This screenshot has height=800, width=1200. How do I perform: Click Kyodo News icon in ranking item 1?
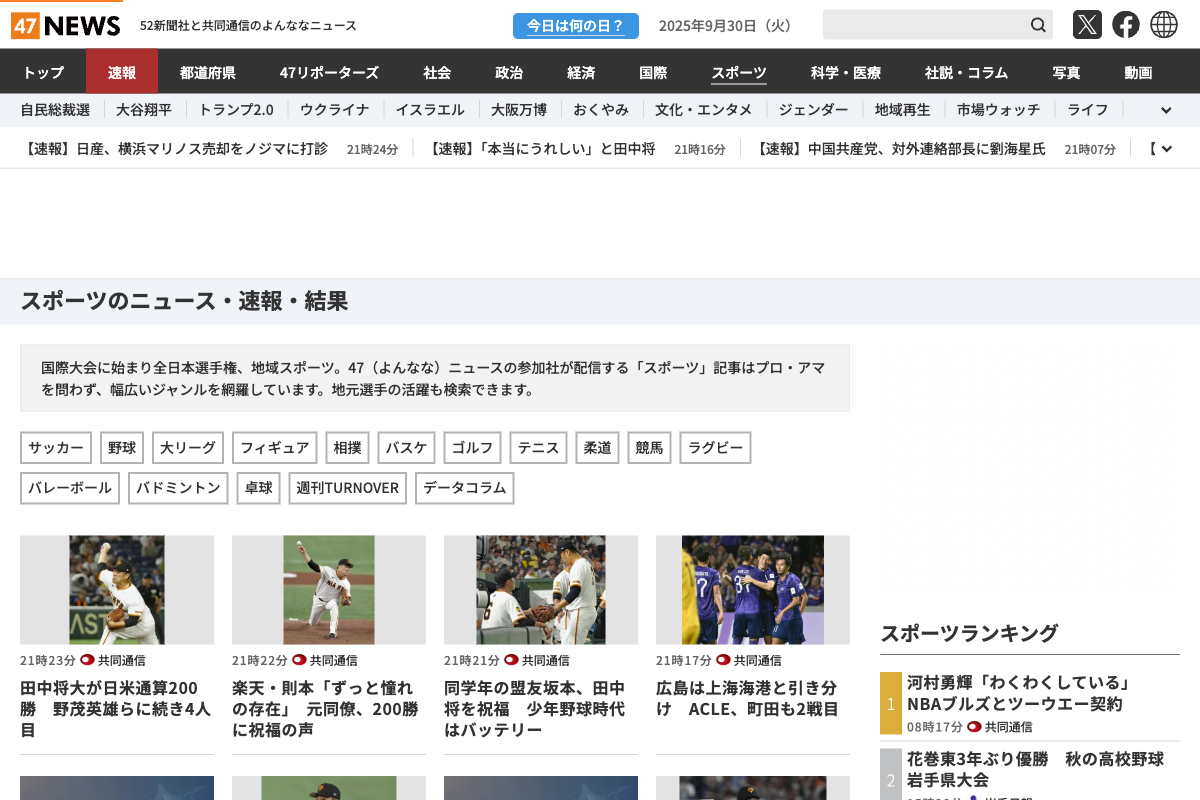(x=974, y=727)
